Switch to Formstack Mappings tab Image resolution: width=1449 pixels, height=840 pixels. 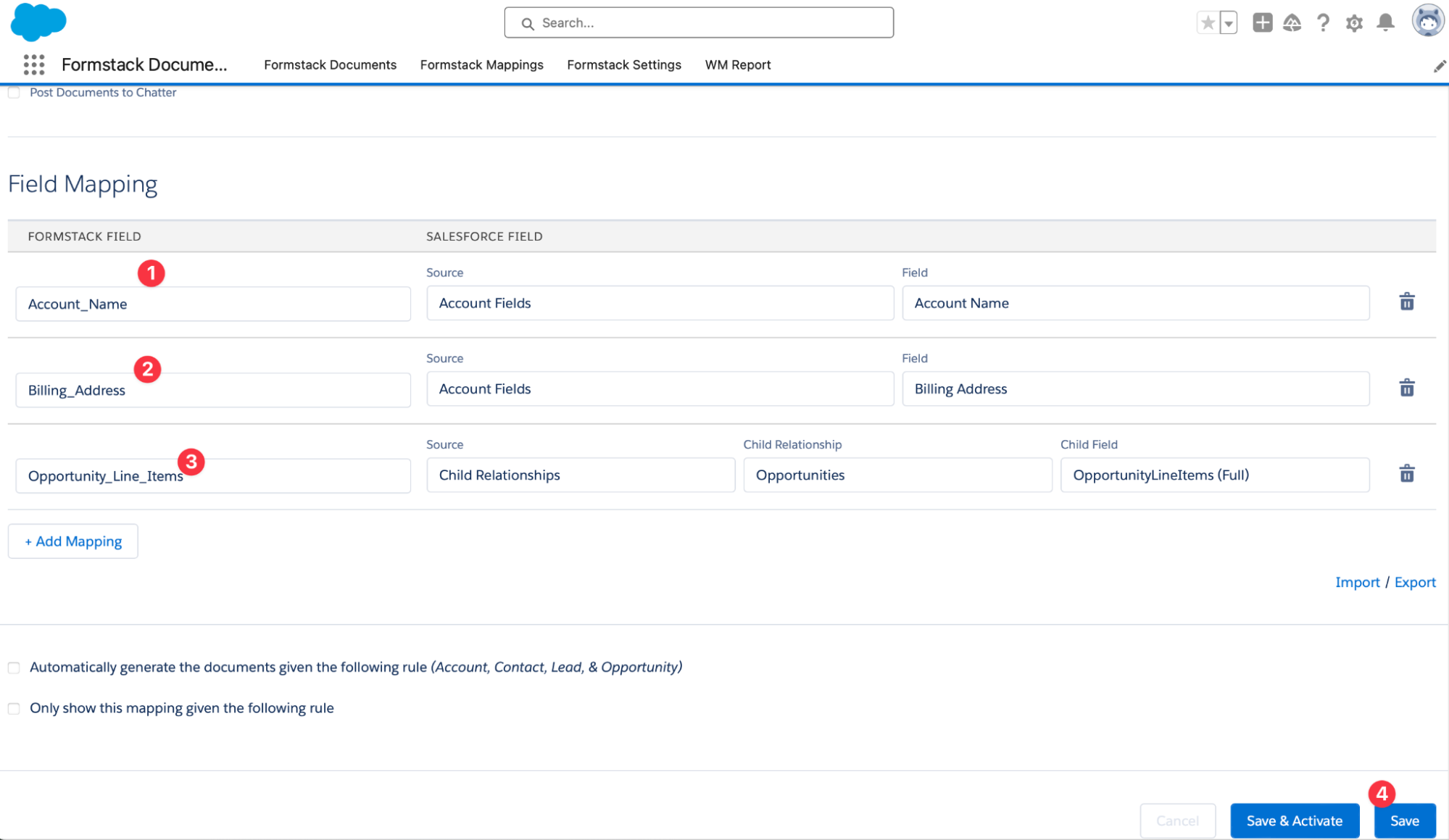pyautogui.click(x=481, y=65)
